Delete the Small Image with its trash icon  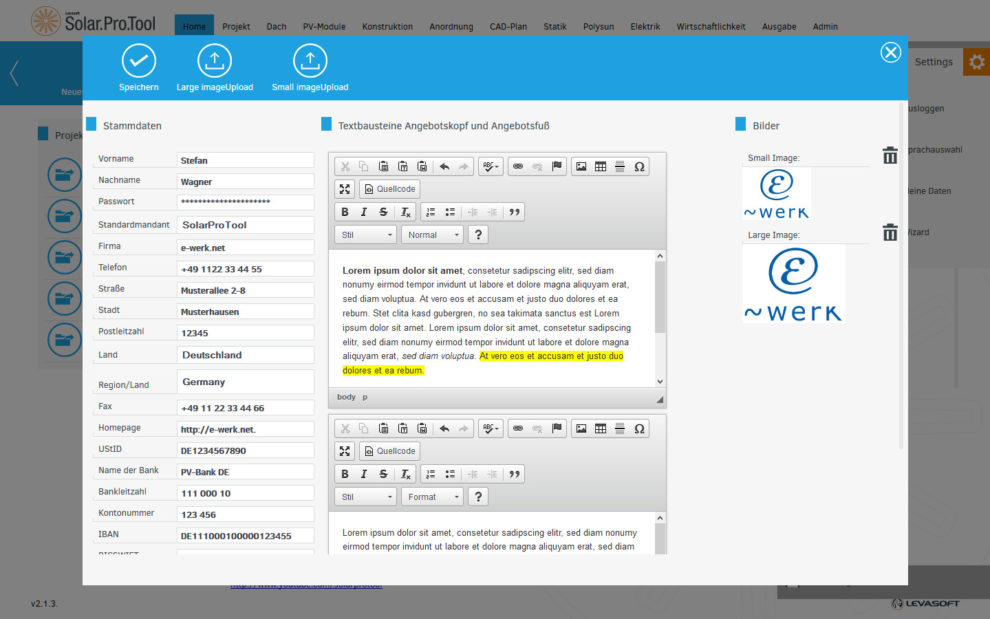tap(890, 155)
